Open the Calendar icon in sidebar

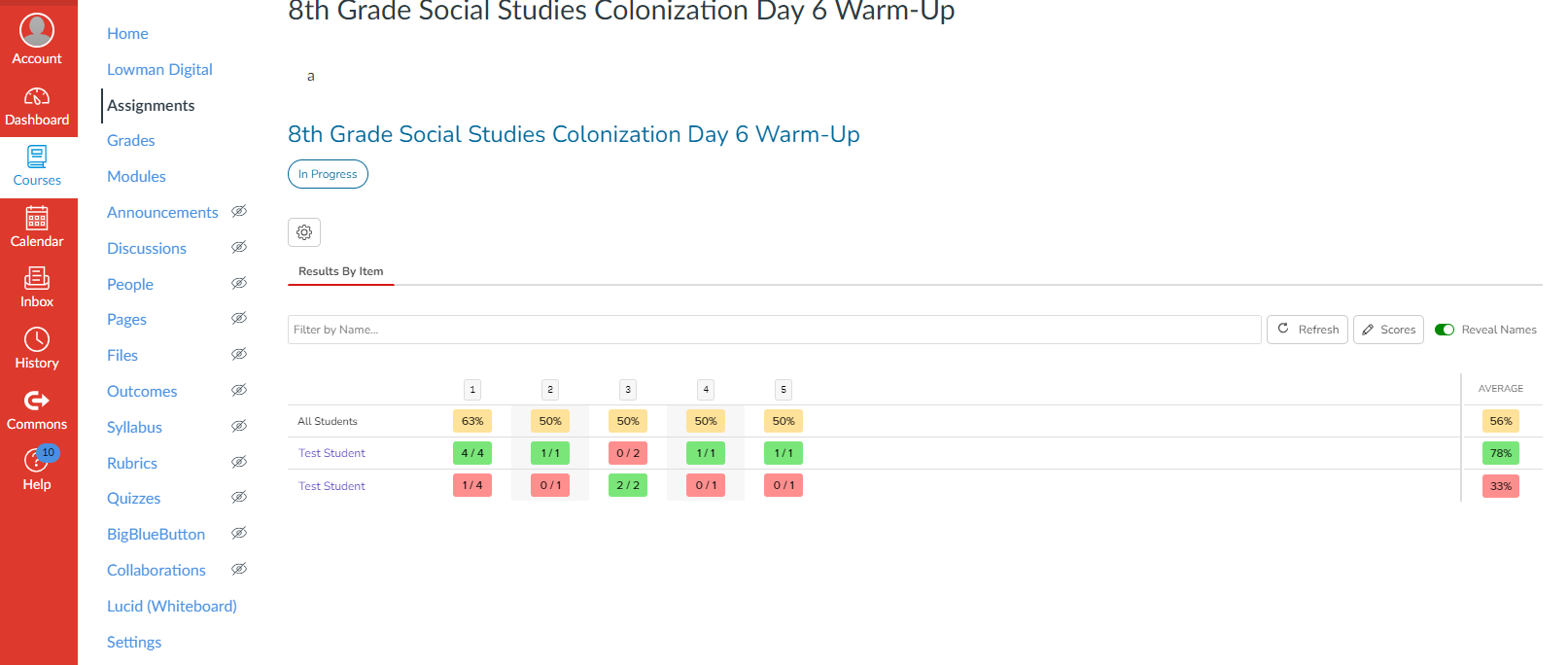click(x=37, y=218)
